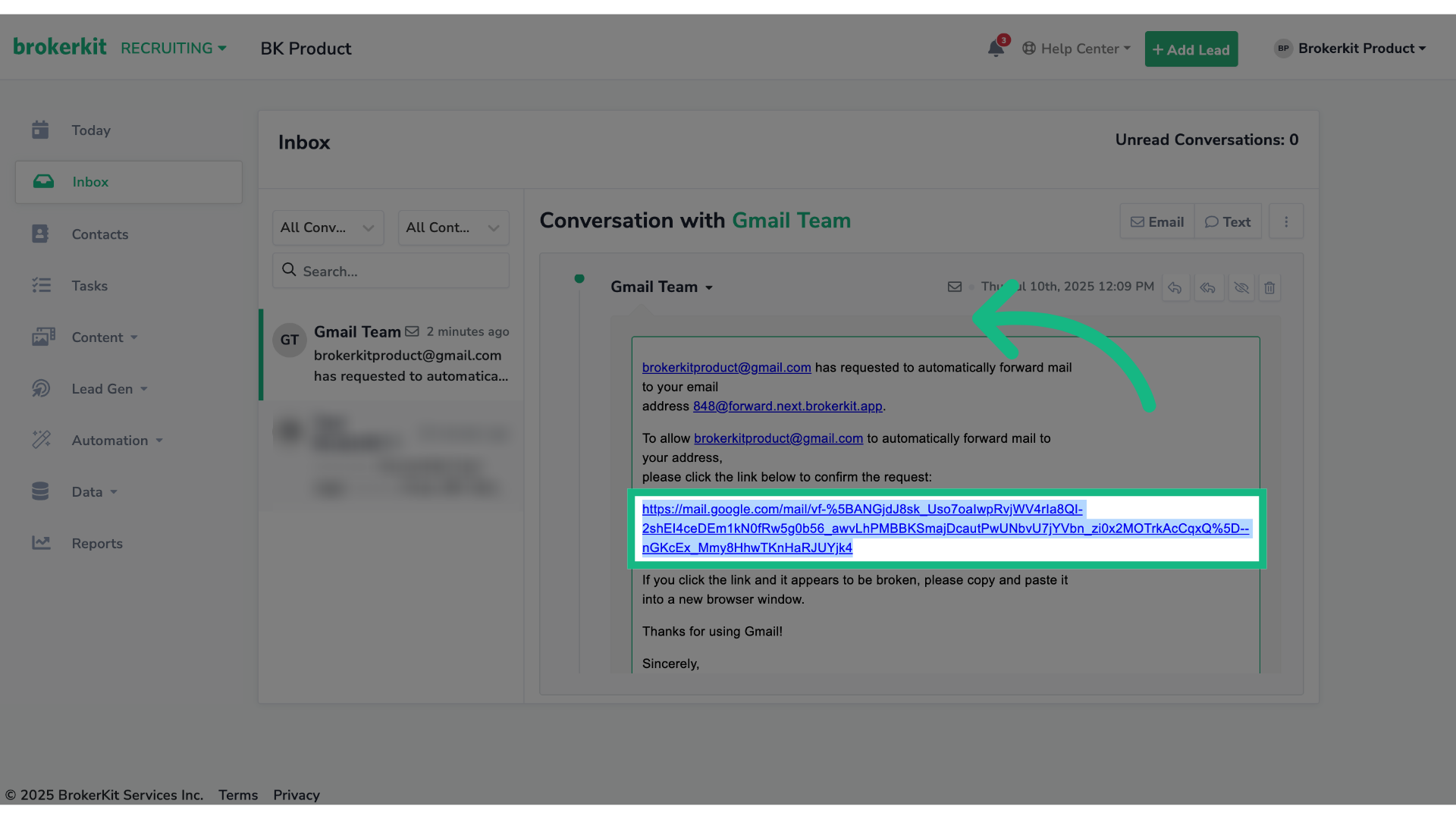Open the first brokerkitproduct@gmail.com link
The width and height of the screenshot is (1456, 819).
726,368
